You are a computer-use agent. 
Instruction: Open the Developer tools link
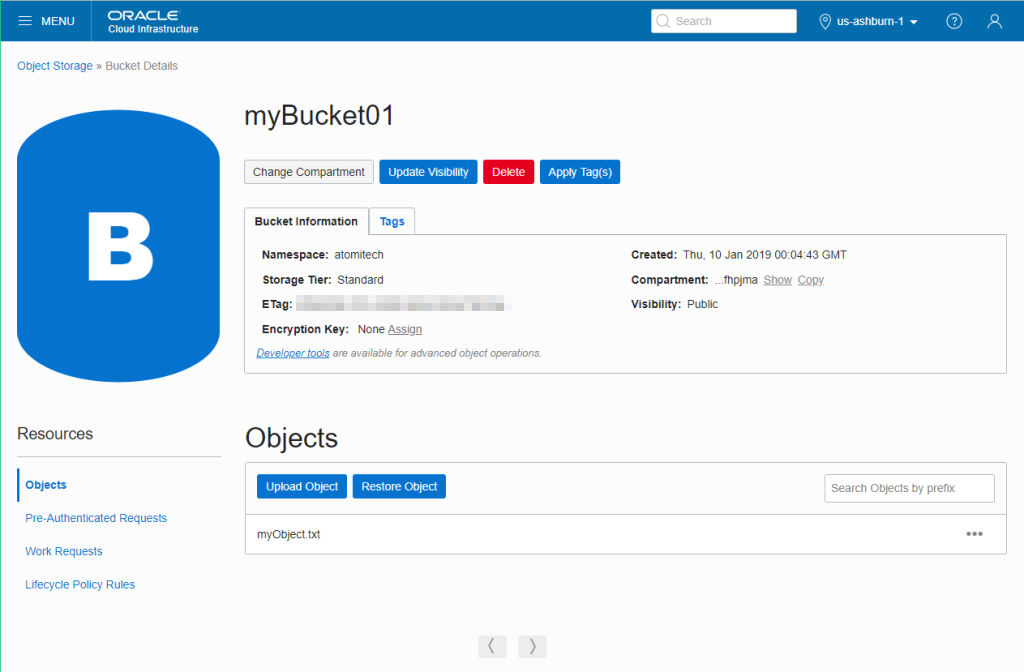click(293, 353)
